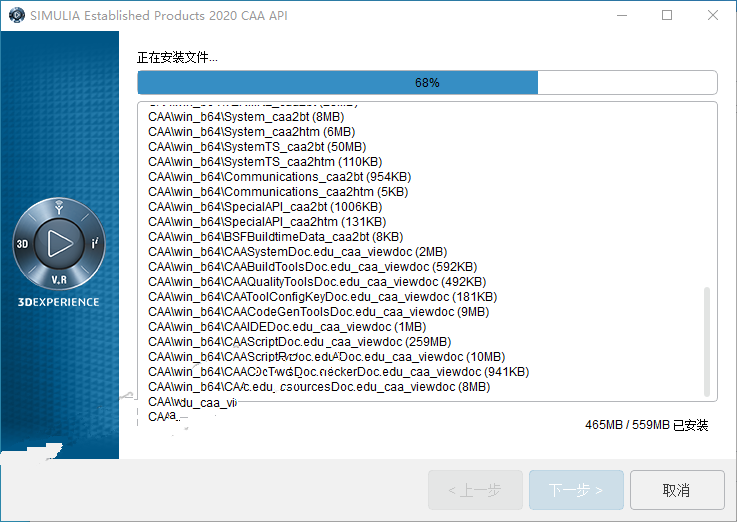737x522 pixels.
Task: Click the top quadrant of the compass
Action: click(x=59, y=207)
